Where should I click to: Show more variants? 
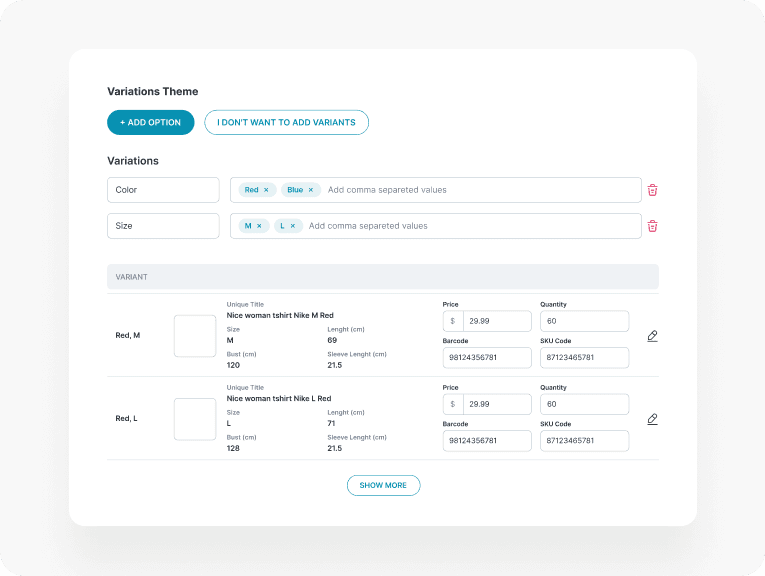383,485
